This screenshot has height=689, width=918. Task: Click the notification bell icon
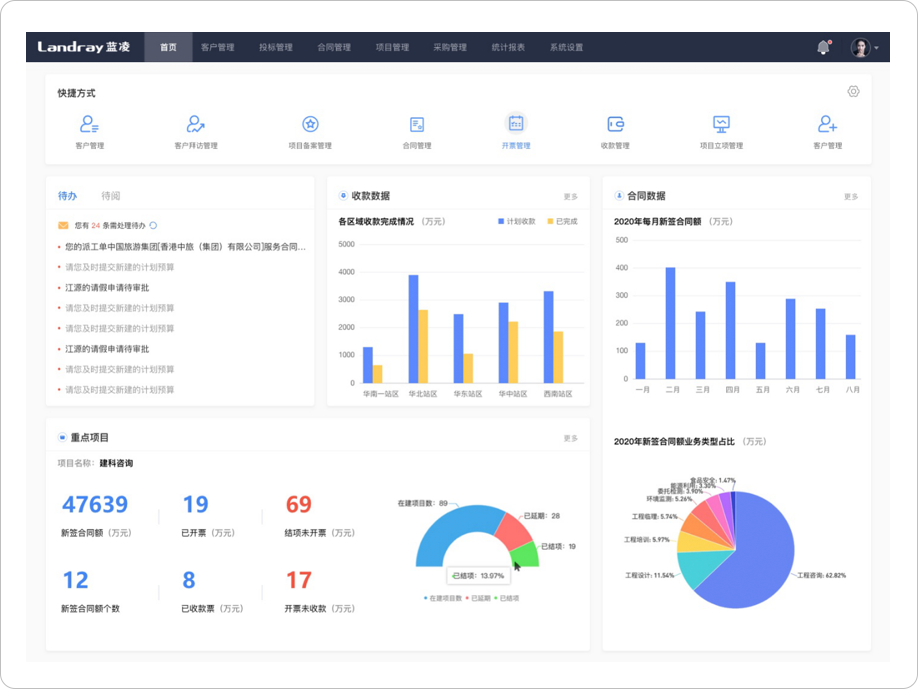(823, 47)
